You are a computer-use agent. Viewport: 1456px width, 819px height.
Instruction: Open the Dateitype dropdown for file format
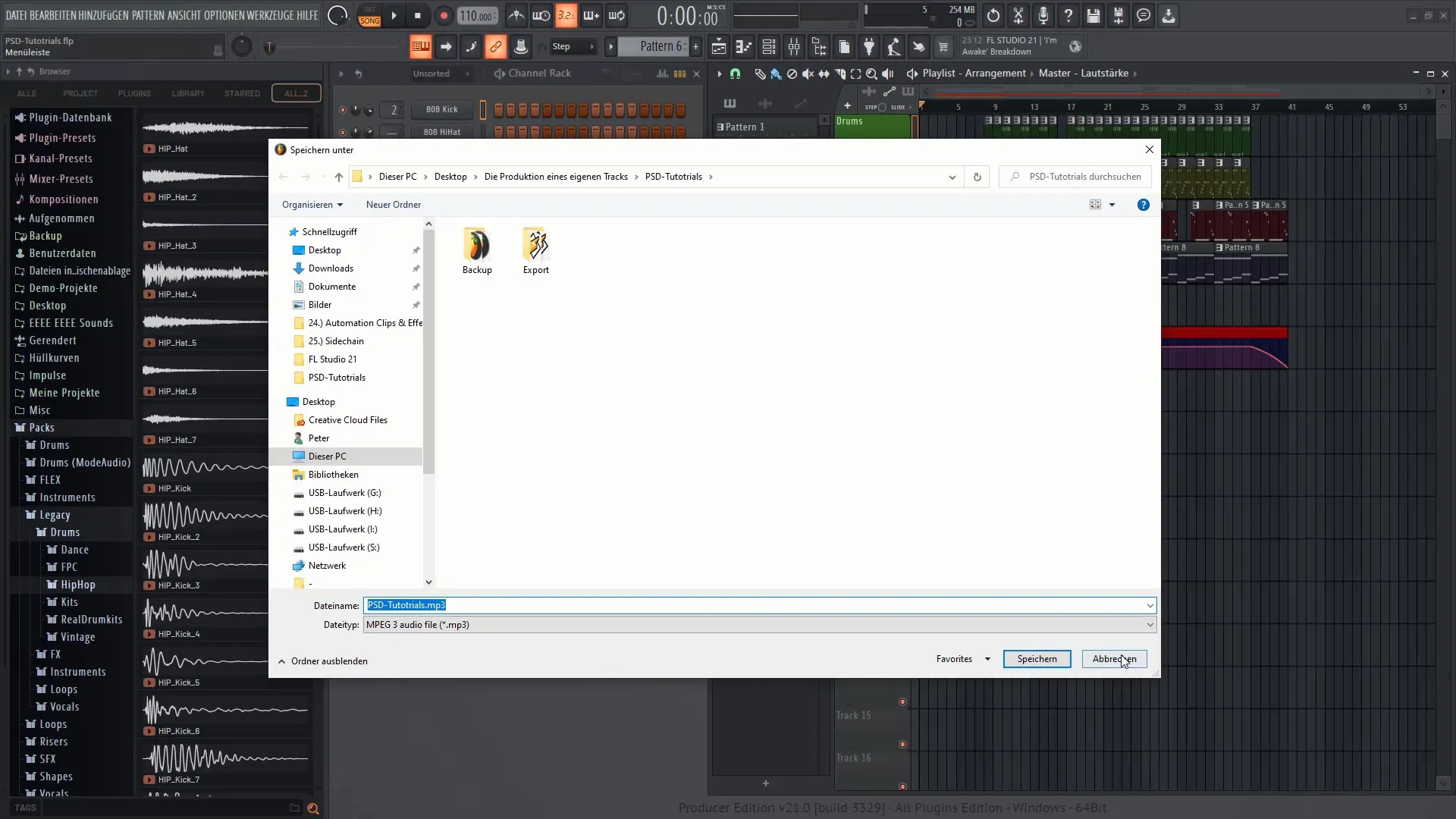1149,624
